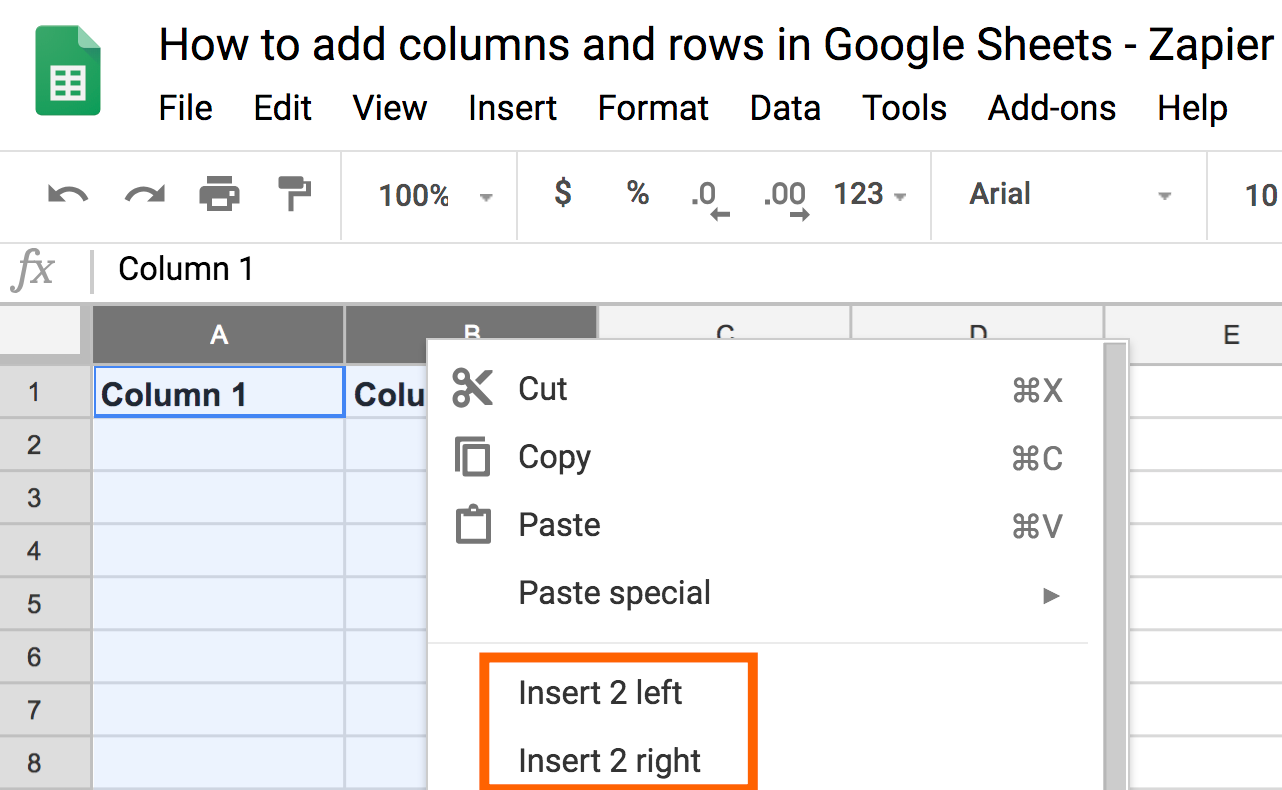This screenshot has width=1282, height=790.
Task: Apply percent format icon
Action: tap(638, 193)
